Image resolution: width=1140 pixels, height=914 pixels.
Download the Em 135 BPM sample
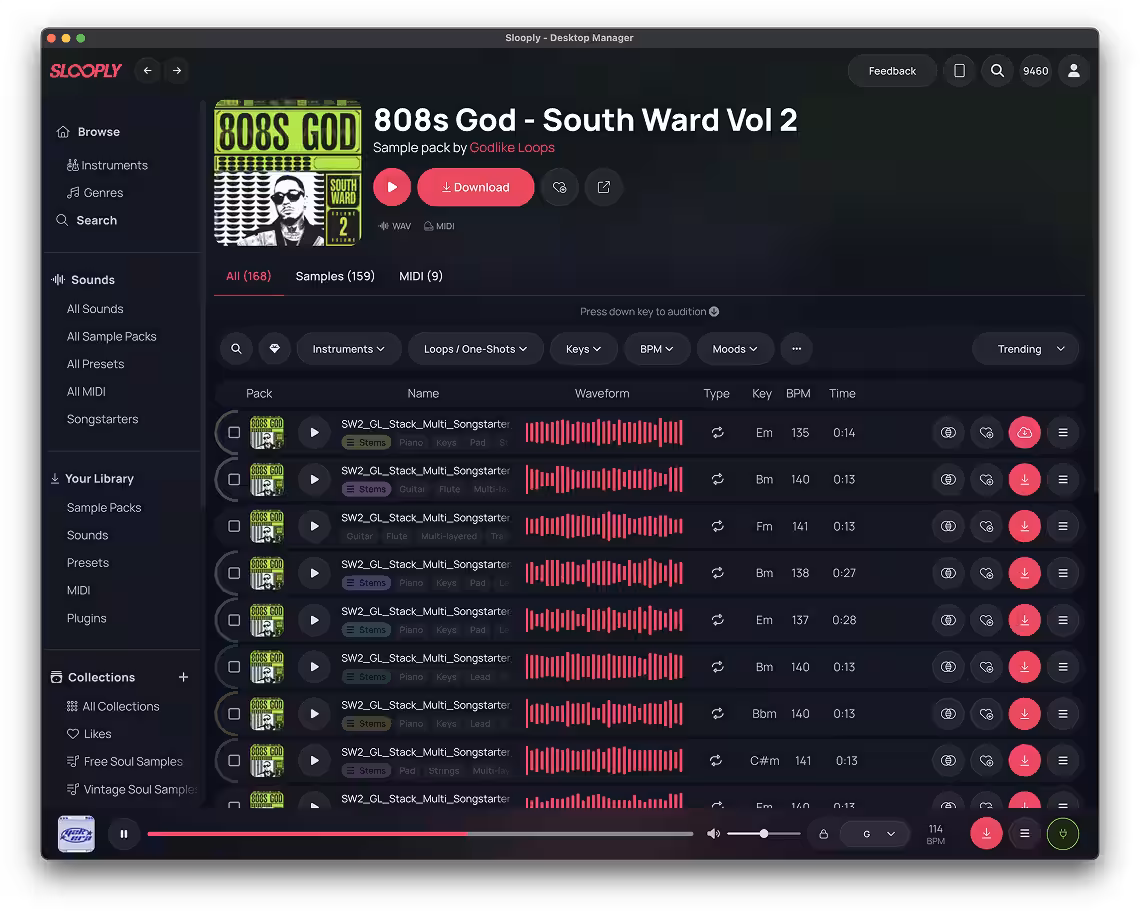(1024, 433)
